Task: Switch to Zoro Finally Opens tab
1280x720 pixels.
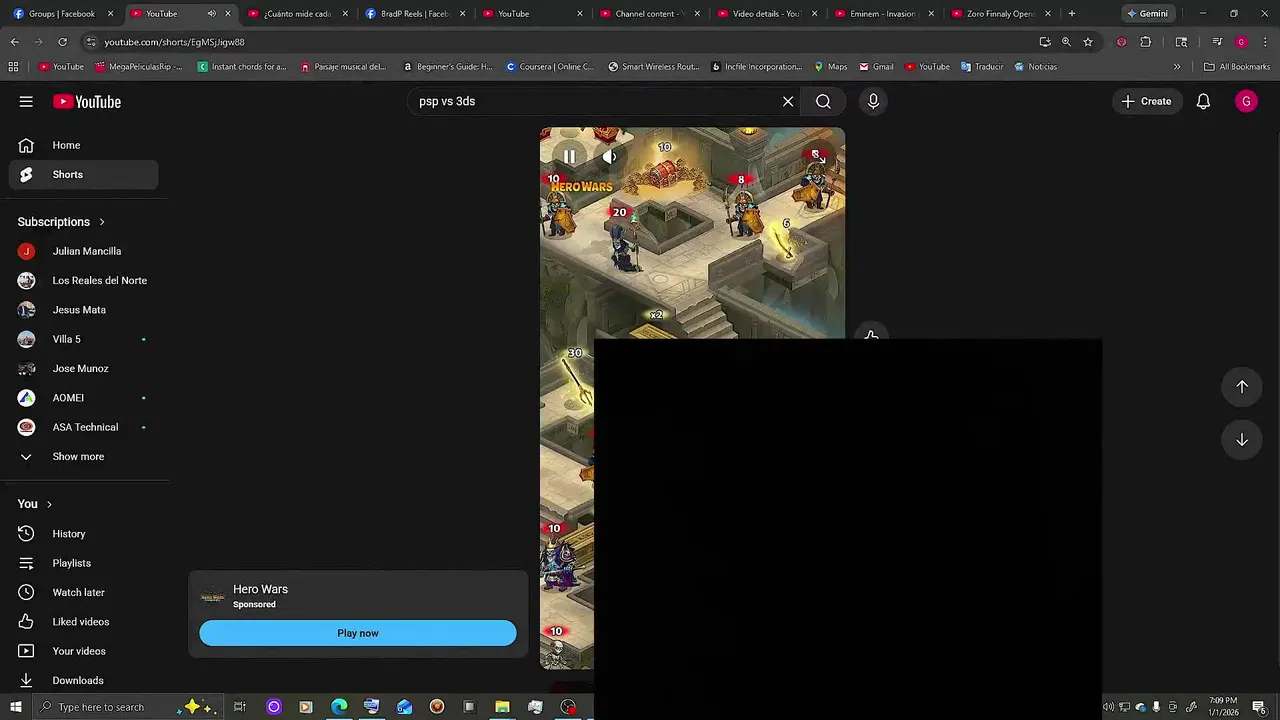Action: (x=1000, y=14)
